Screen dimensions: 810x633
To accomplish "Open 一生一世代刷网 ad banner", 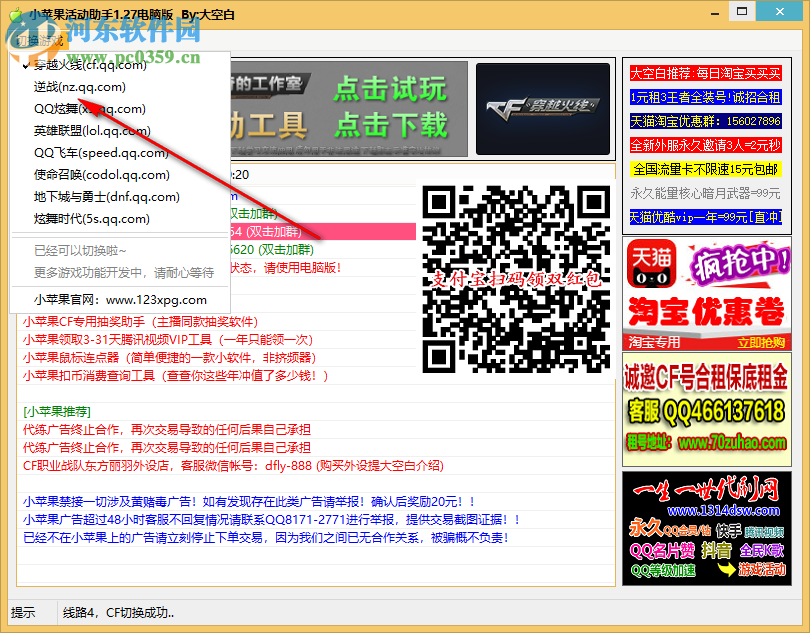I will click(x=706, y=528).
